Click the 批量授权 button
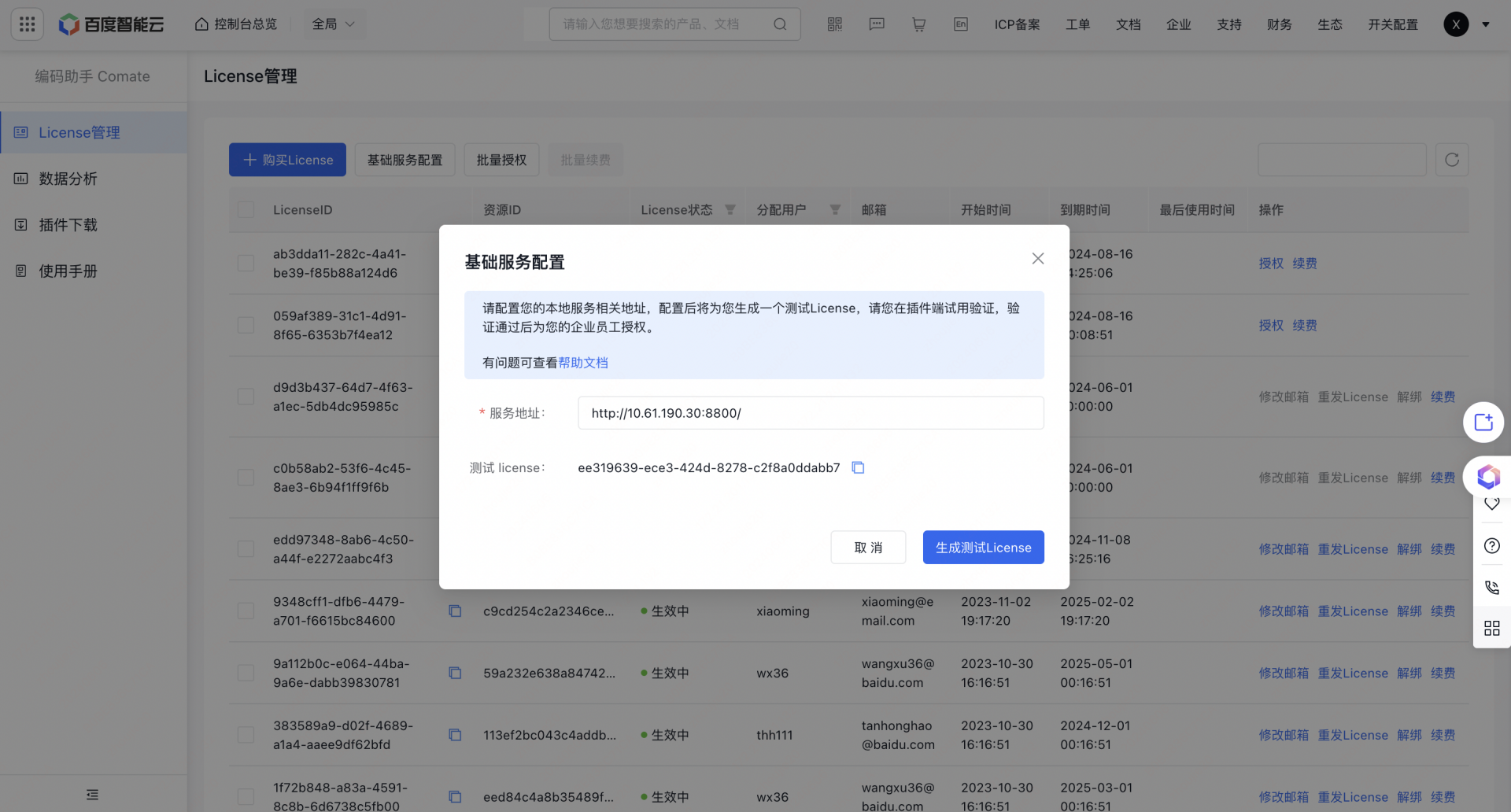Viewport: 1511px width, 812px height. [501, 160]
